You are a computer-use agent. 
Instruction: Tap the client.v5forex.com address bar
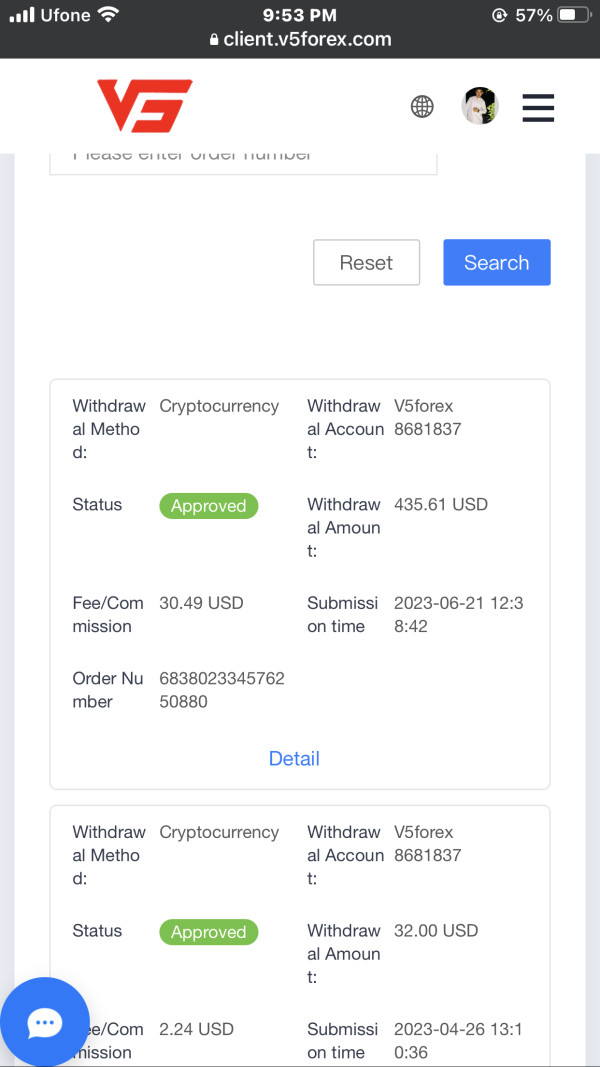coord(307,40)
